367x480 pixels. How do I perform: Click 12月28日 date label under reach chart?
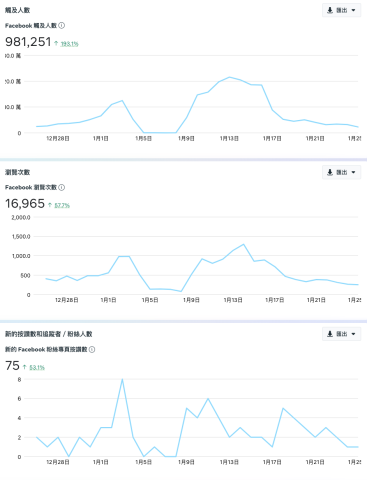[x=58, y=138]
